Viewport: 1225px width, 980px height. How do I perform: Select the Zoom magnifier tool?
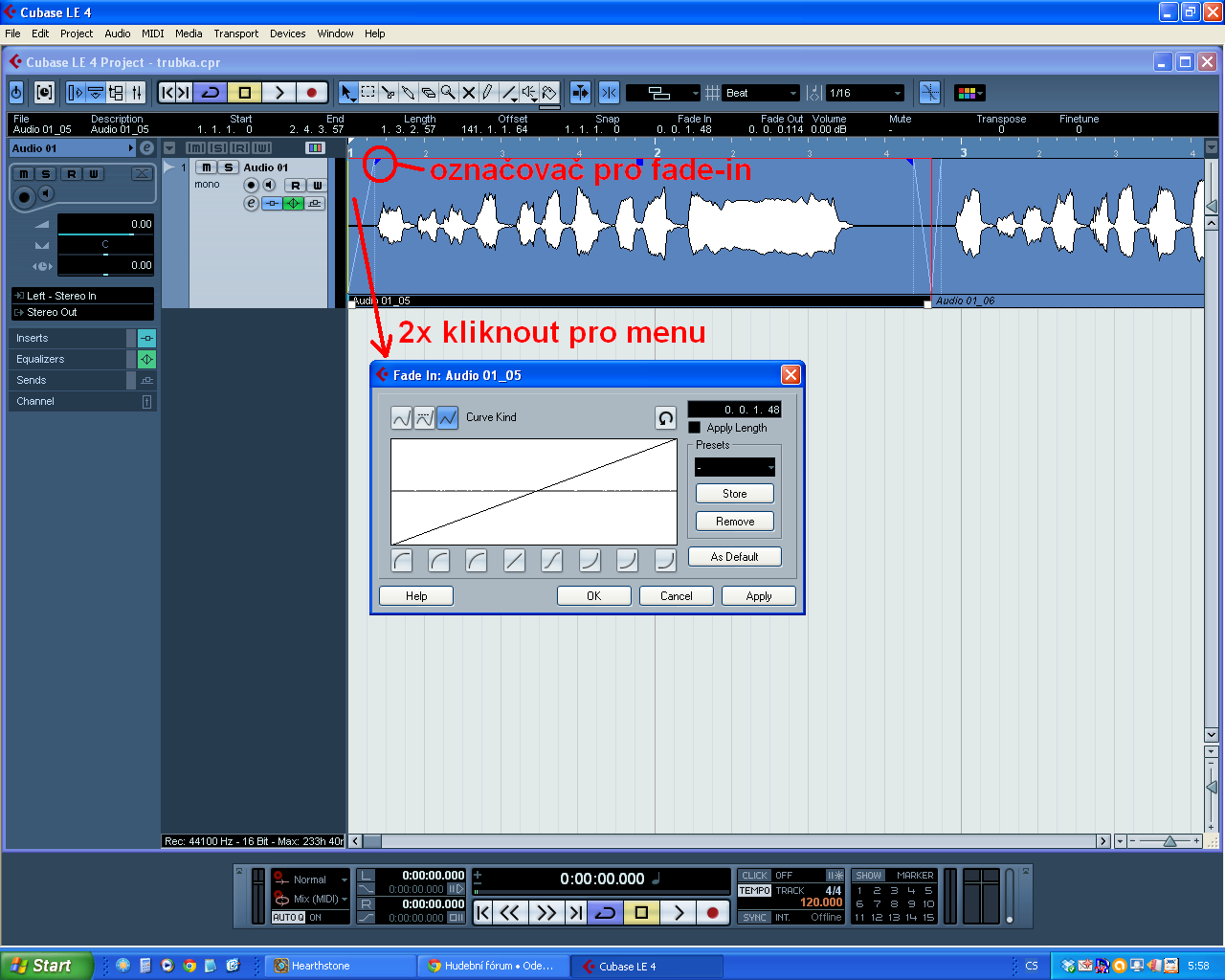(448, 93)
